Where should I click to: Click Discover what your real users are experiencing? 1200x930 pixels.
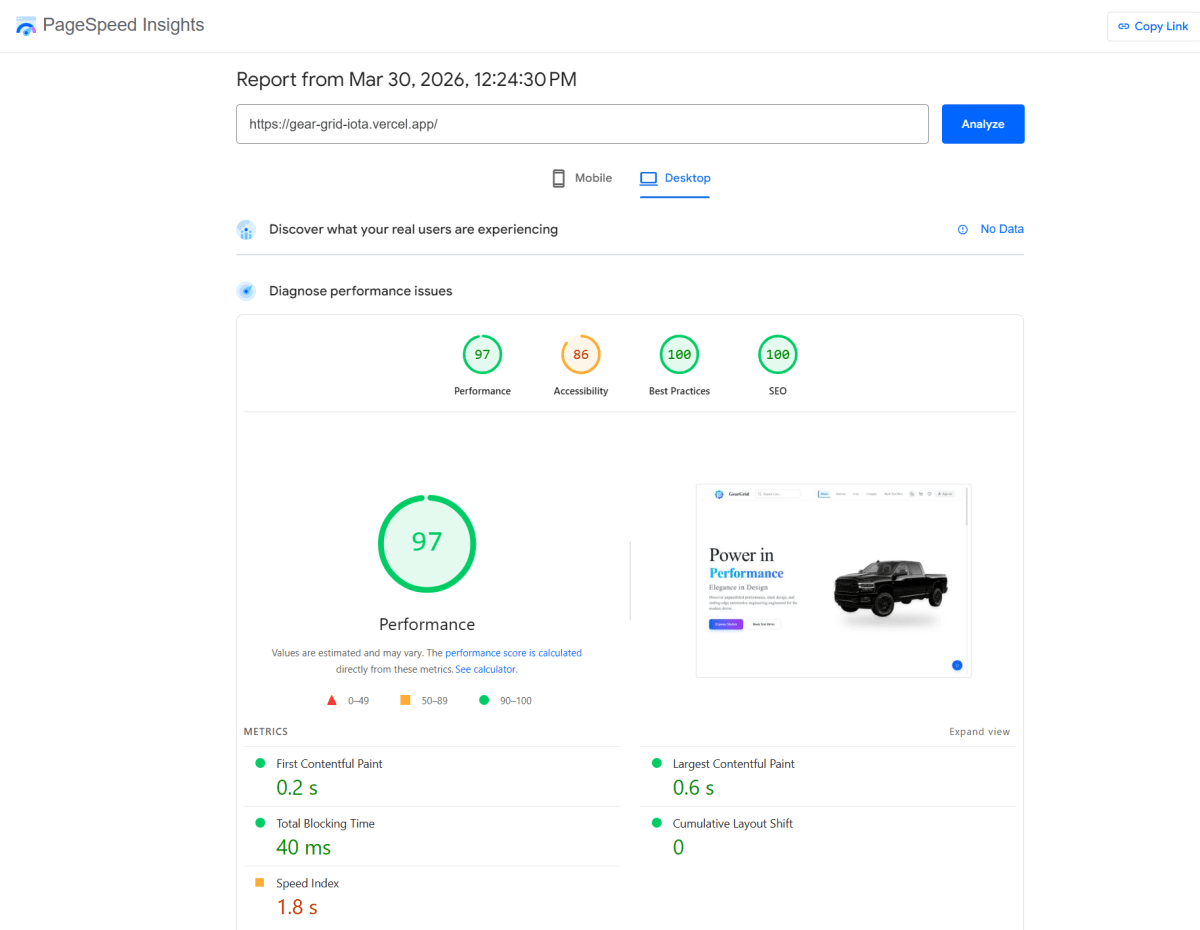[x=413, y=229]
